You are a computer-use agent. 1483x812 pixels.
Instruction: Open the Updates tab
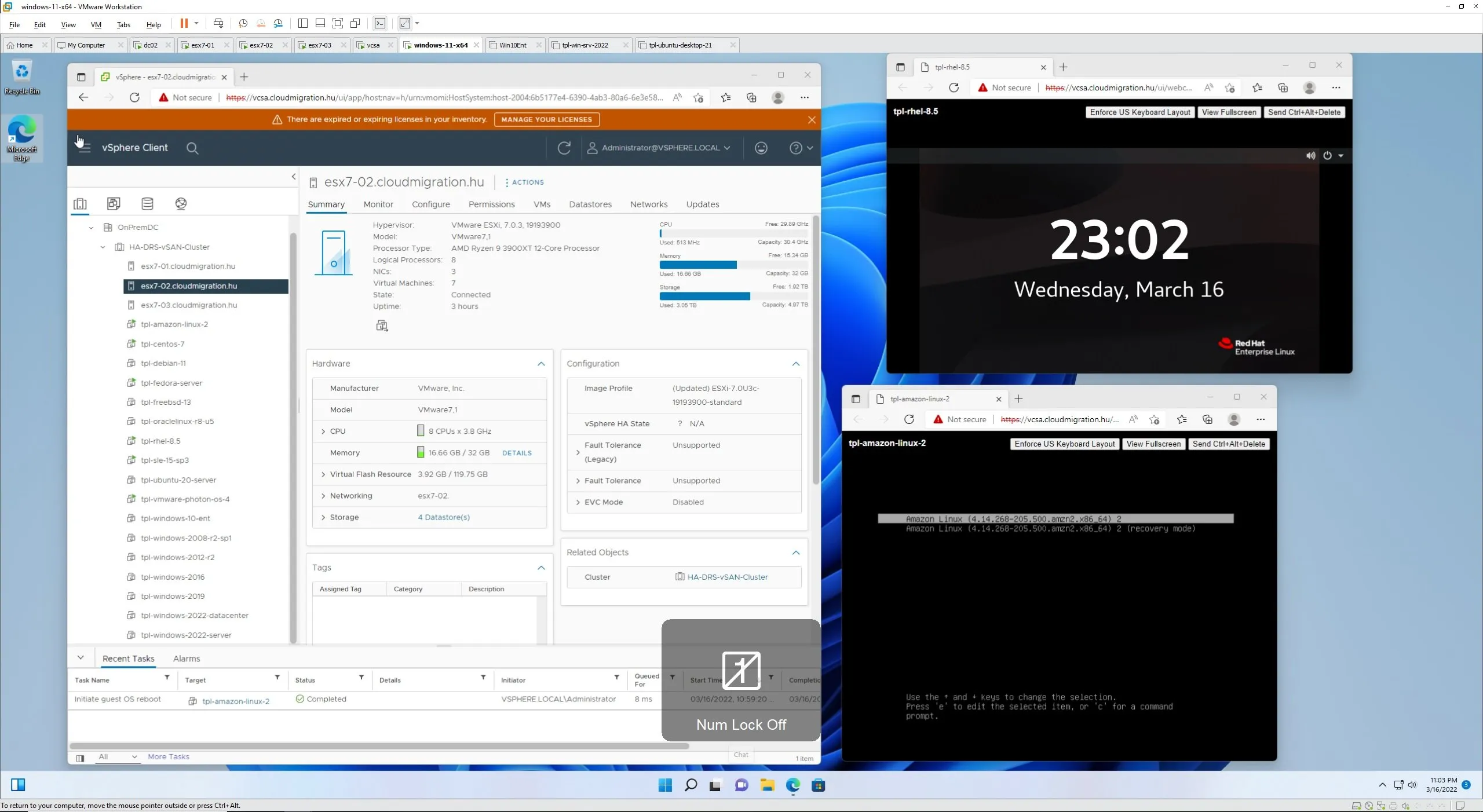(x=703, y=204)
